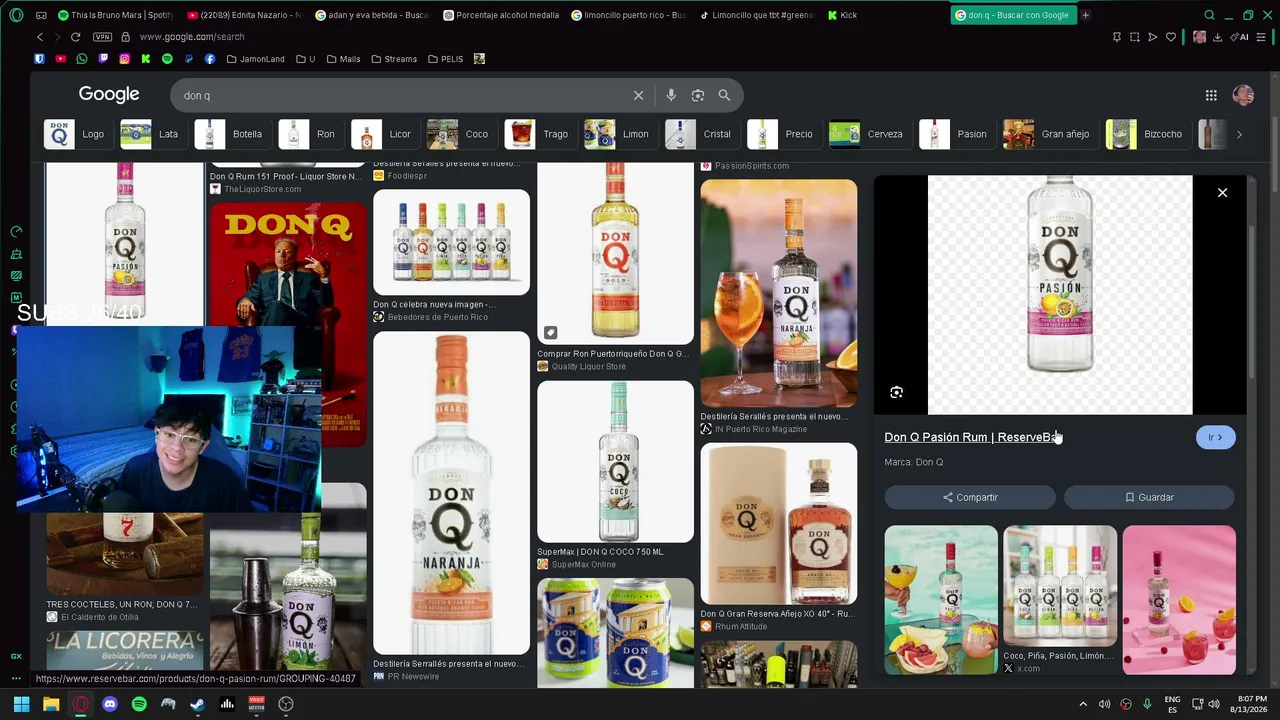Filter images by Logo chip
This screenshot has height=720, width=1280.
(x=77, y=134)
